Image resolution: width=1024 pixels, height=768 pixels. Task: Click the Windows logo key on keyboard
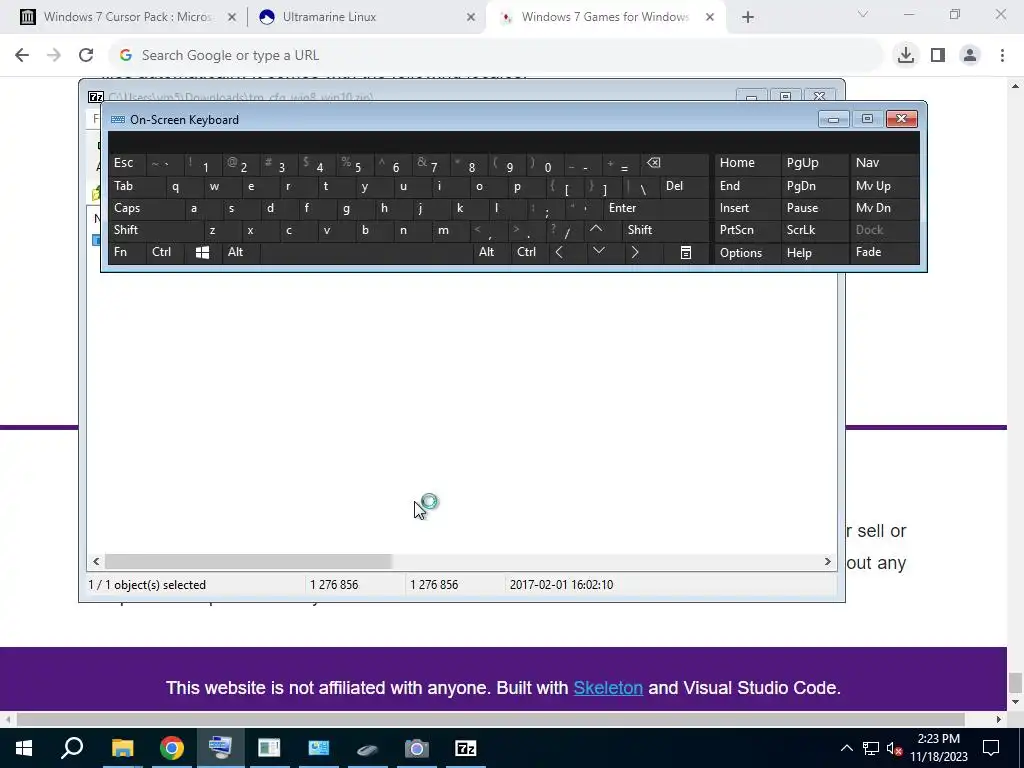coord(202,252)
